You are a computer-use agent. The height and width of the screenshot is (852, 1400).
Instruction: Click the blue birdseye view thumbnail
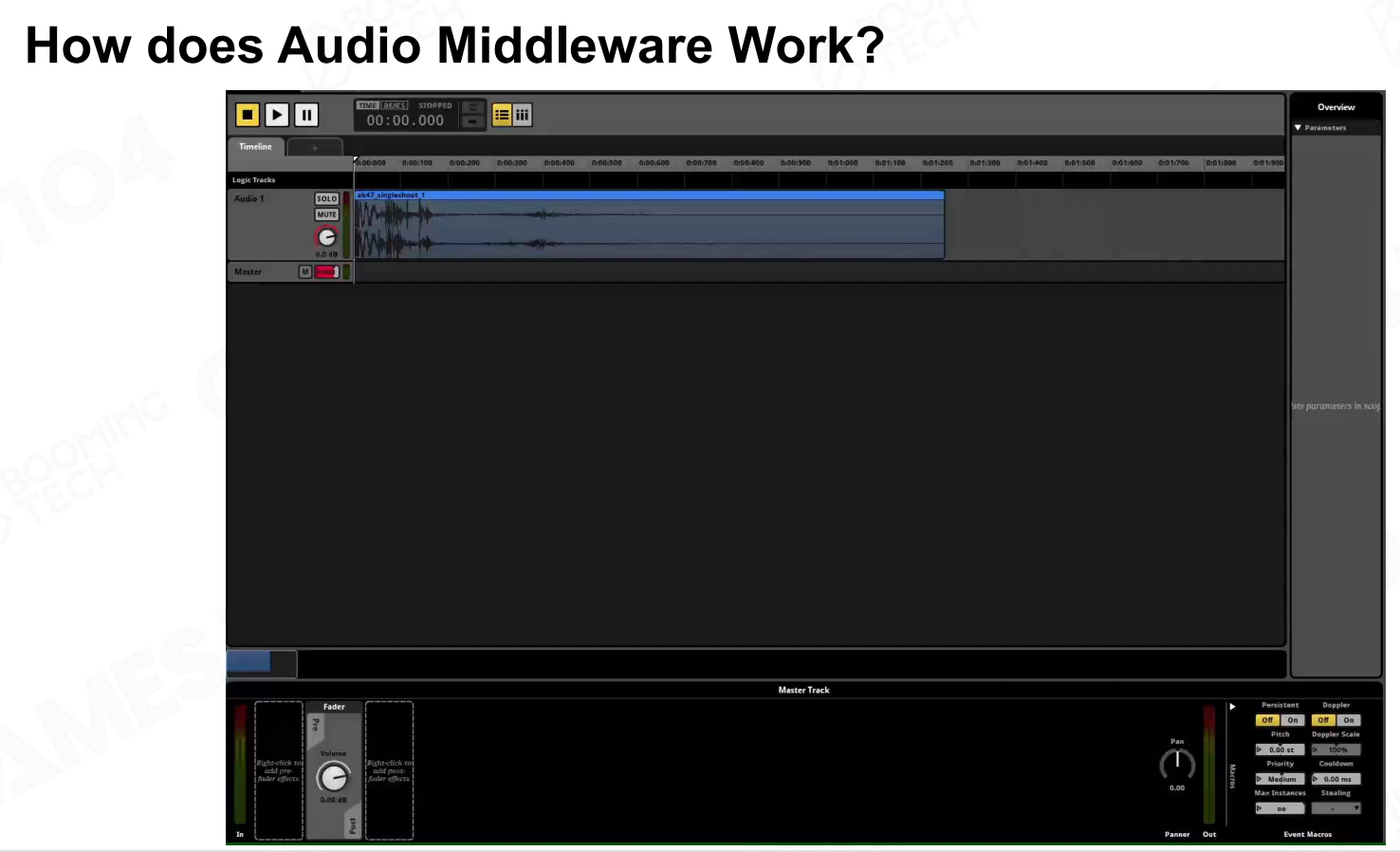(x=249, y=662)
